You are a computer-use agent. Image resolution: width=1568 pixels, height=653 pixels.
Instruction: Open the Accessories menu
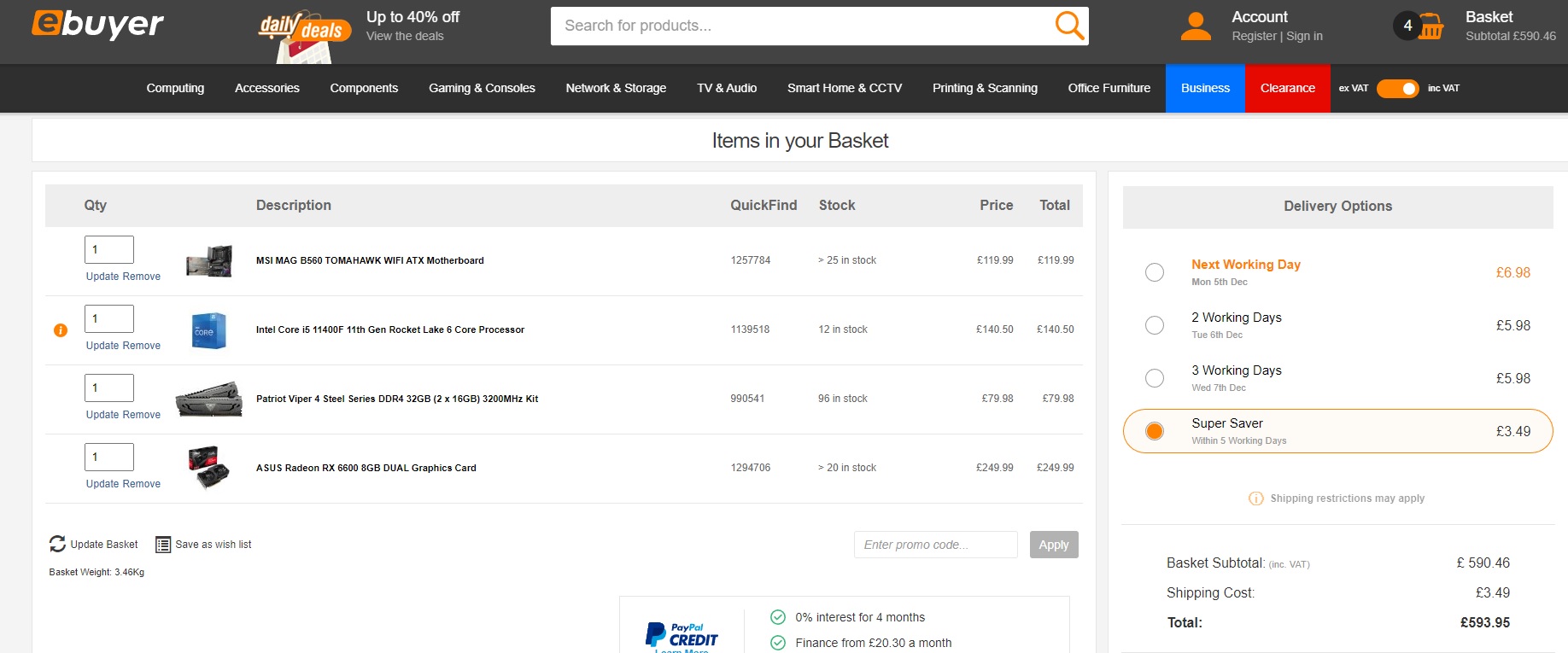coord(267,88)
